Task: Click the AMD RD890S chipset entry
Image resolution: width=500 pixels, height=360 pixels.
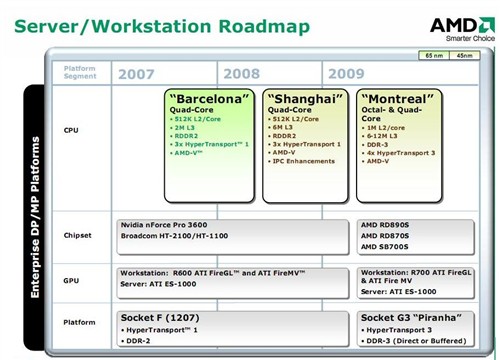Action: 385,225
